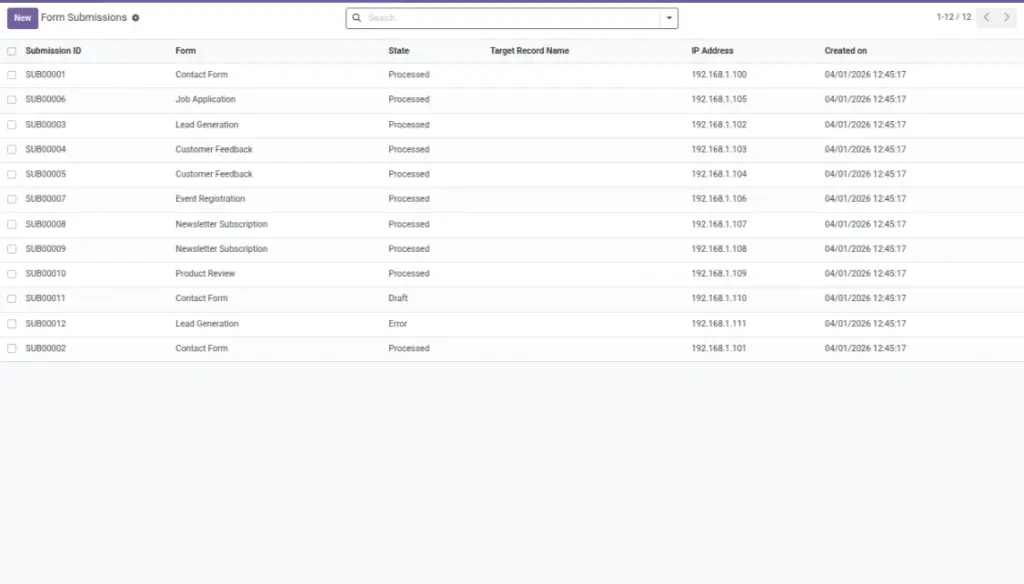Click IP address 192.168.1.111

coord(718,324)
